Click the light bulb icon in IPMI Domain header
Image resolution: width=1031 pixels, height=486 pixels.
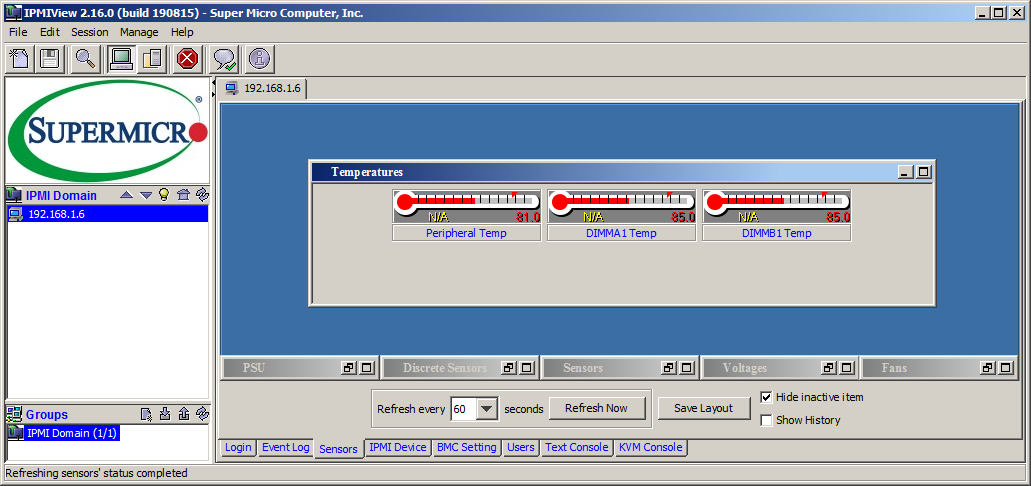(x=164, y=195)
